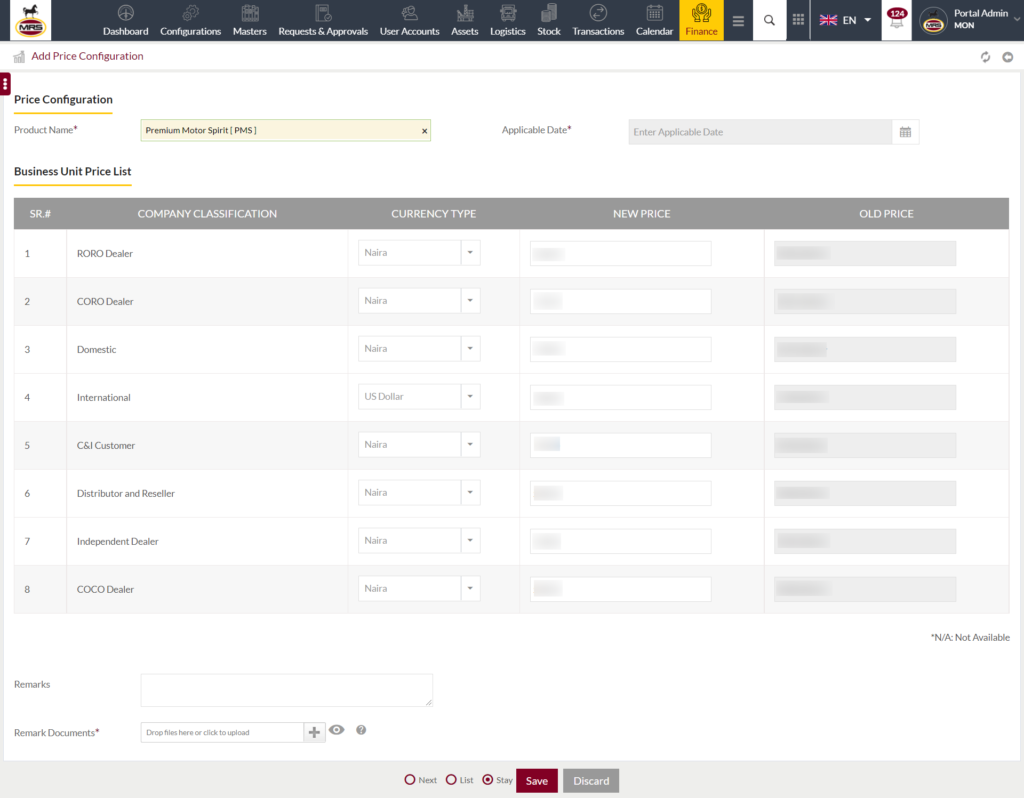
Task: Click the Drop files upload field
Action: [222, 732]
